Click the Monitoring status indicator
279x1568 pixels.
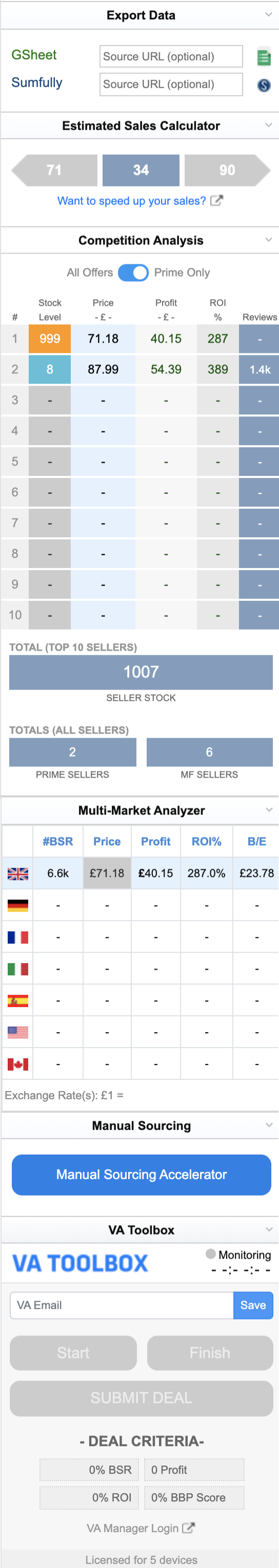coord(211,1254)
